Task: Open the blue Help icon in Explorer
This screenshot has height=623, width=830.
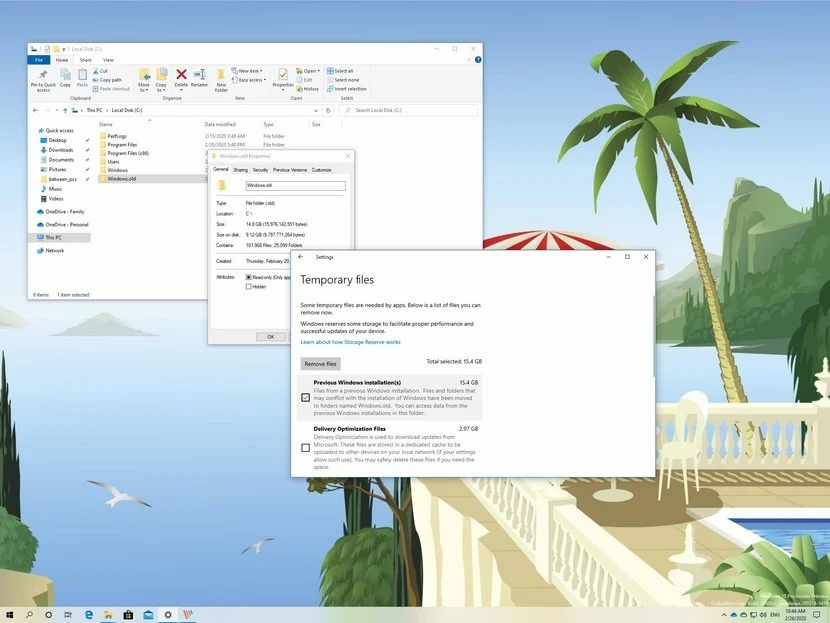Action: (x=478, y=60)
